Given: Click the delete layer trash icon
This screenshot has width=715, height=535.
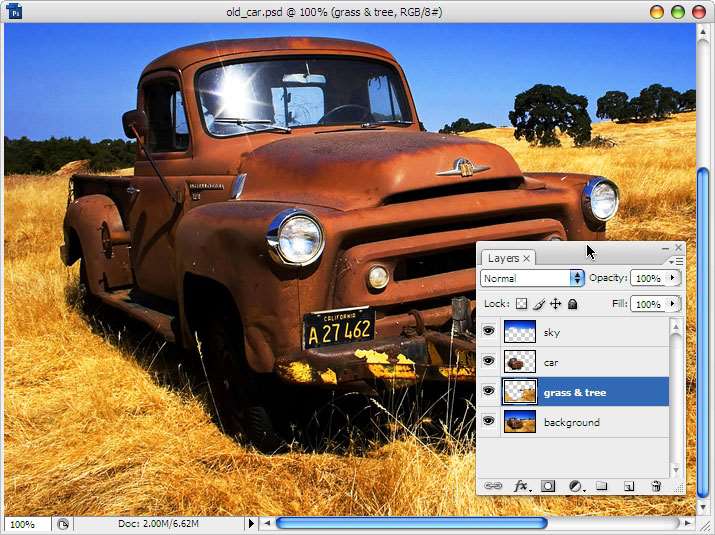Looking at the screenshot, I should click(x=656, y=485).
